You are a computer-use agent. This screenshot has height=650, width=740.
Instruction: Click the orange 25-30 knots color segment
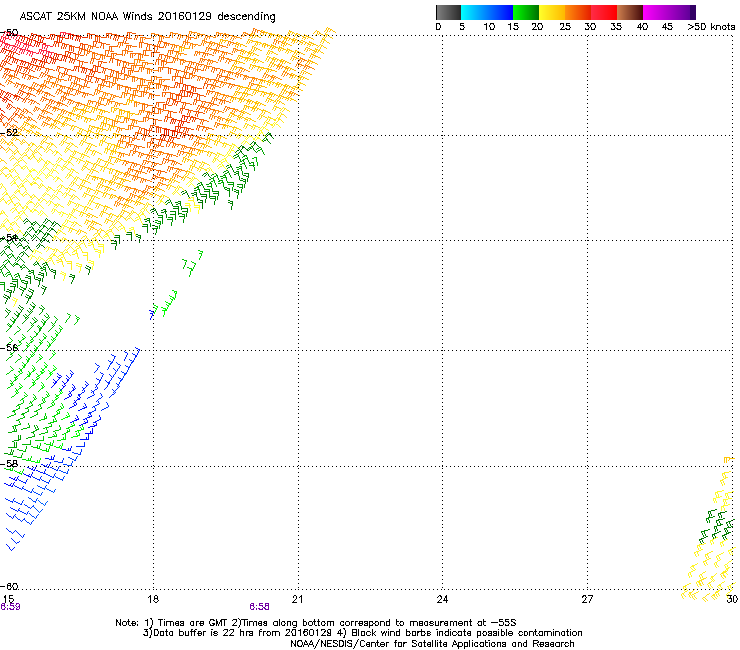(x=578, y=12)
